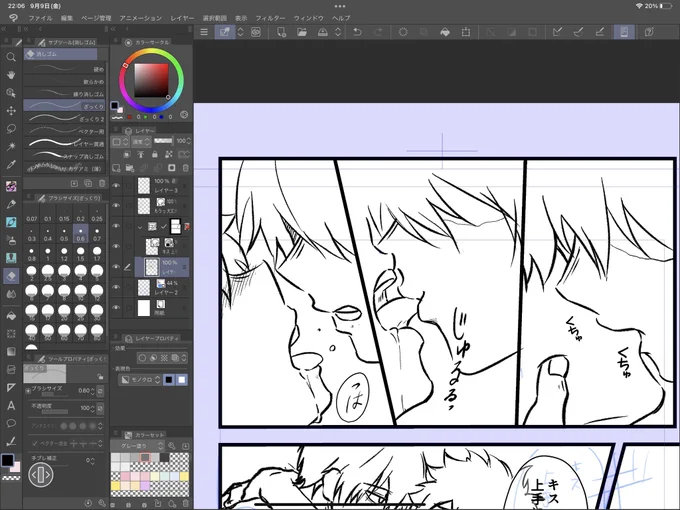Open the グレー塗り color set dropdown

[137, 446]
